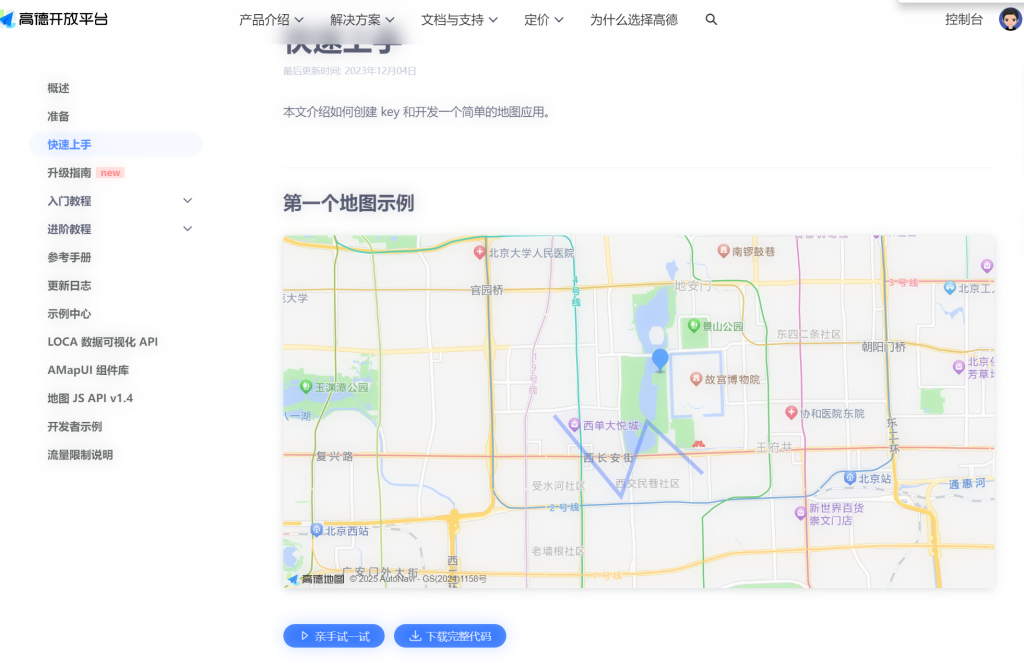Click the 西单大悦城 shopping icon
Viewport: 1024px width, 669px height.
click(x=574, y=425)
